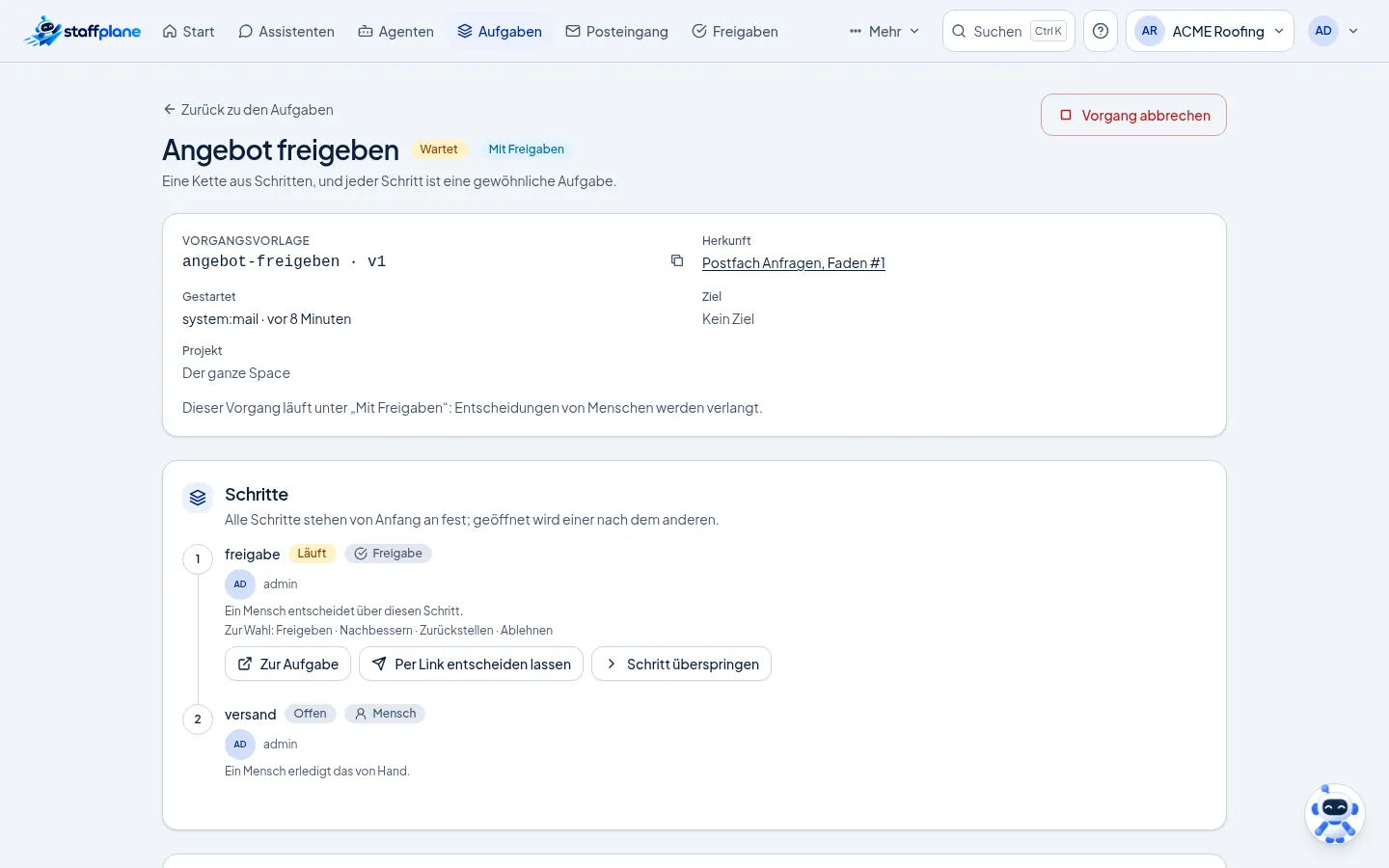This screenshot has height=868, width=1389.
Task: Click the Suchen search field
Action: click(1009, 31)
